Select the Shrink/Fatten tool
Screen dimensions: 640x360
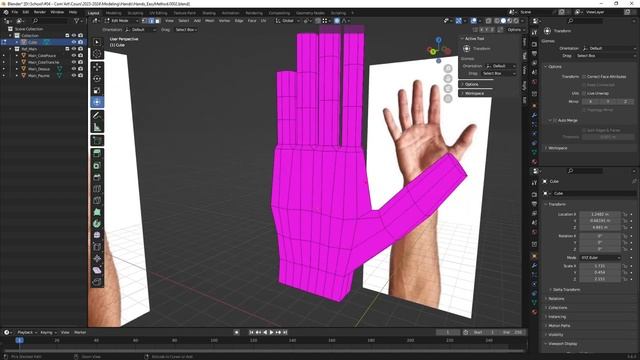coord(97,259)
